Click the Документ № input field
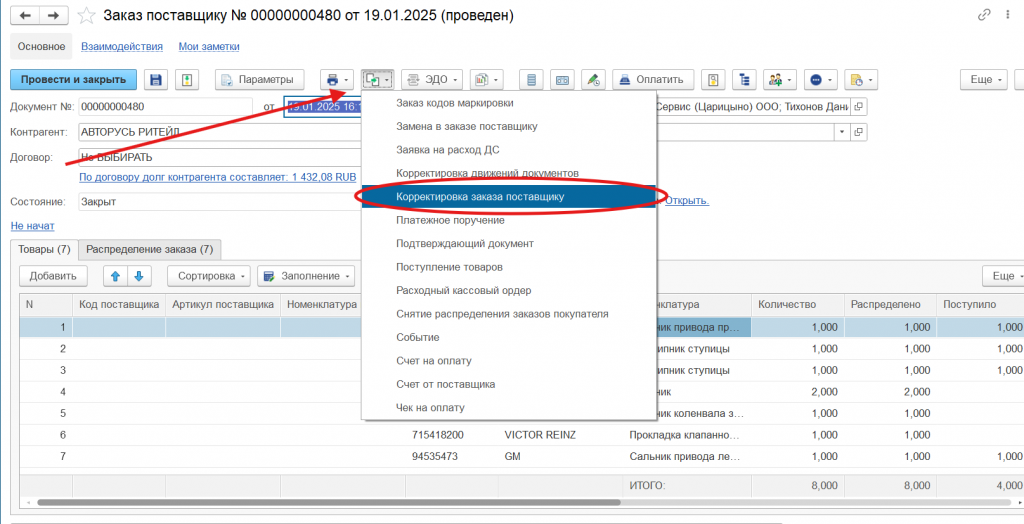The width and height of the screenshot is (1024, 524). point(165,107)
